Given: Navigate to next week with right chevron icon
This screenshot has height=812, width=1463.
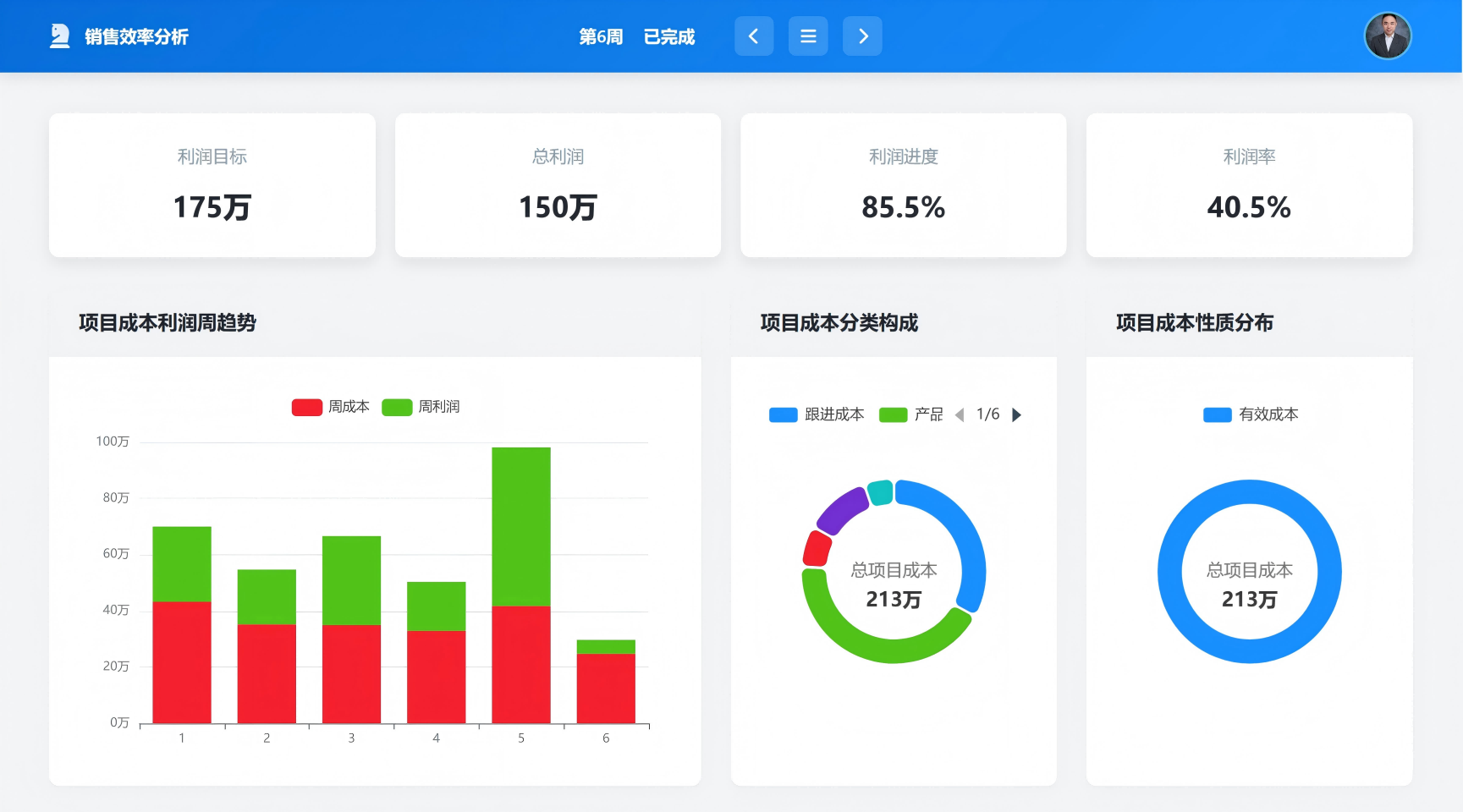Looking at the screenshot, I should point(862,36).
